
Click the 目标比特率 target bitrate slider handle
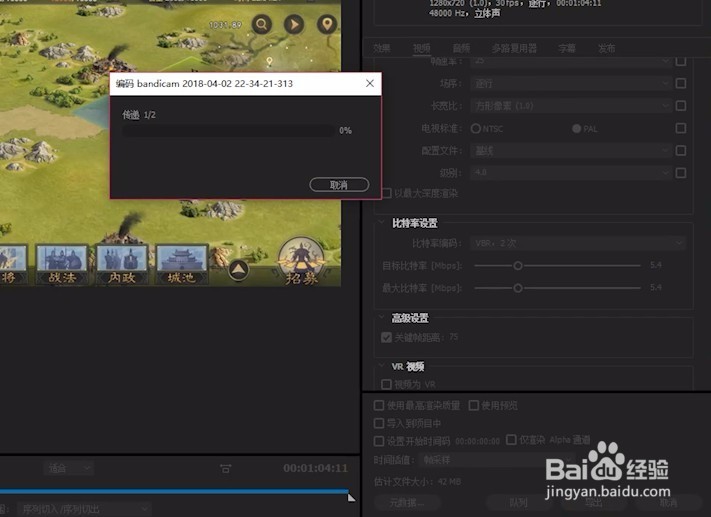click(x=518, y=266)
